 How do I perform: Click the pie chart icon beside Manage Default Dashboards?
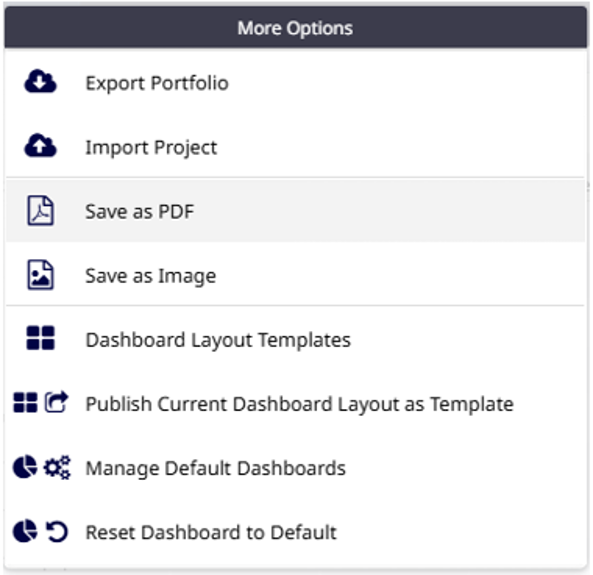(25, 467)
